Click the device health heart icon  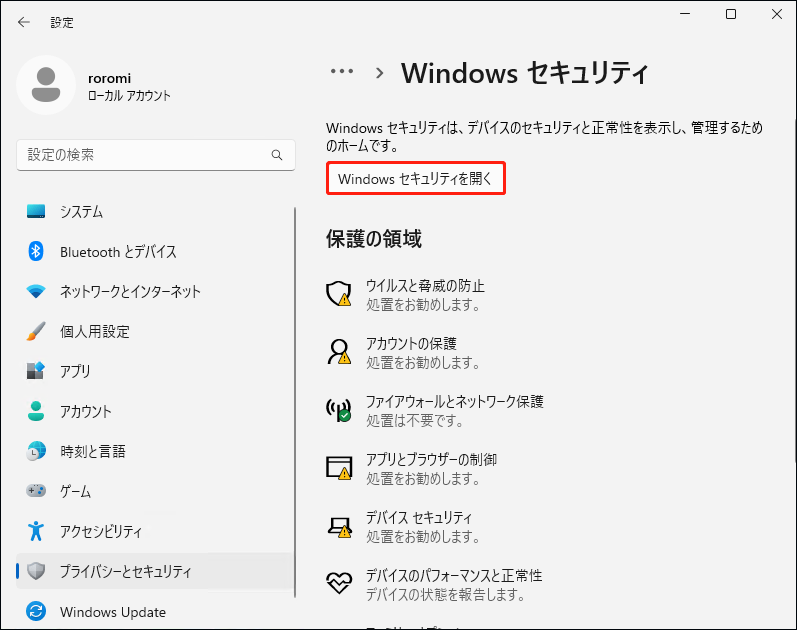(x=339, y=583)
